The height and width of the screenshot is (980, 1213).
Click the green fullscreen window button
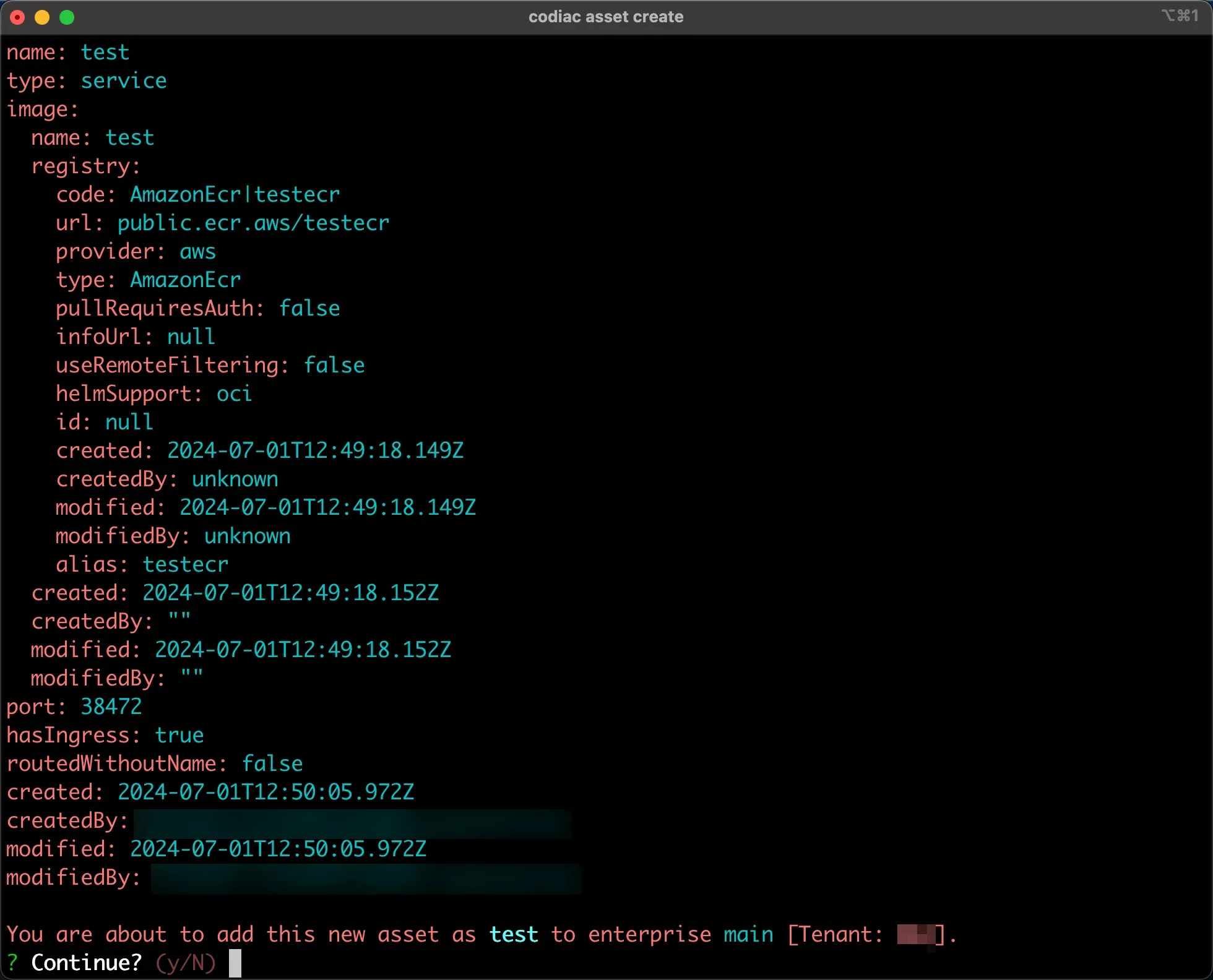(x=67, y=17)
